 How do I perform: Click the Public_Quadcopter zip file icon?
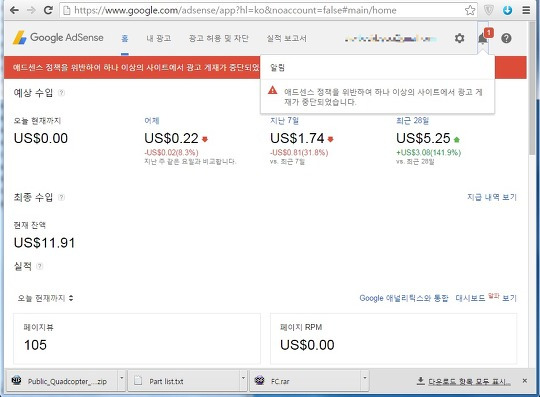pyautogui.click(x=16, y=380)
